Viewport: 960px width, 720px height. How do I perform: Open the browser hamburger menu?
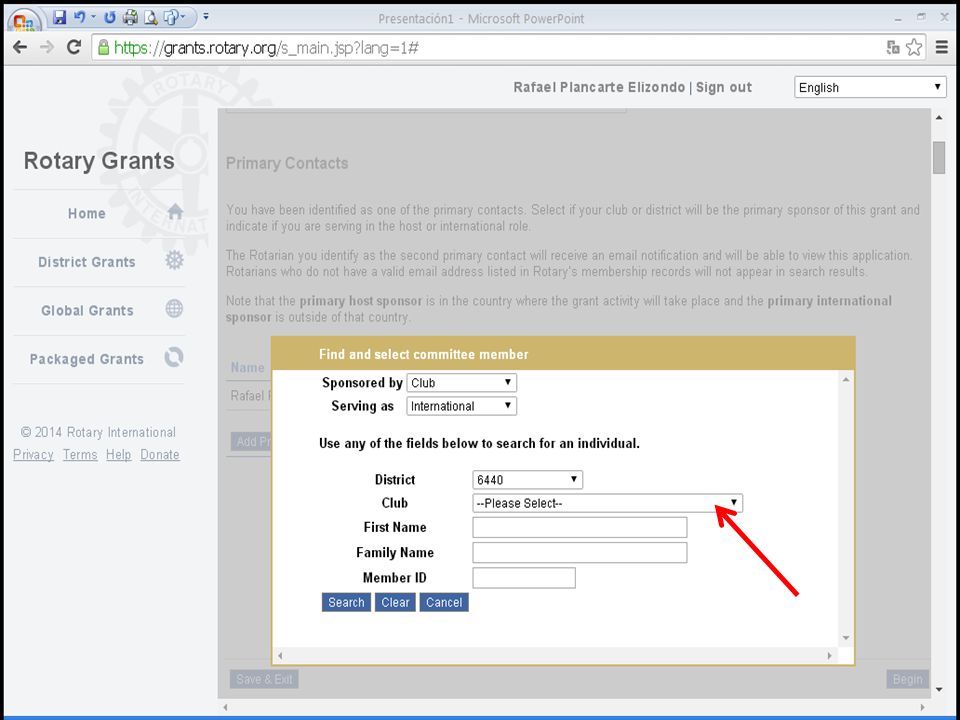point(942,47)
